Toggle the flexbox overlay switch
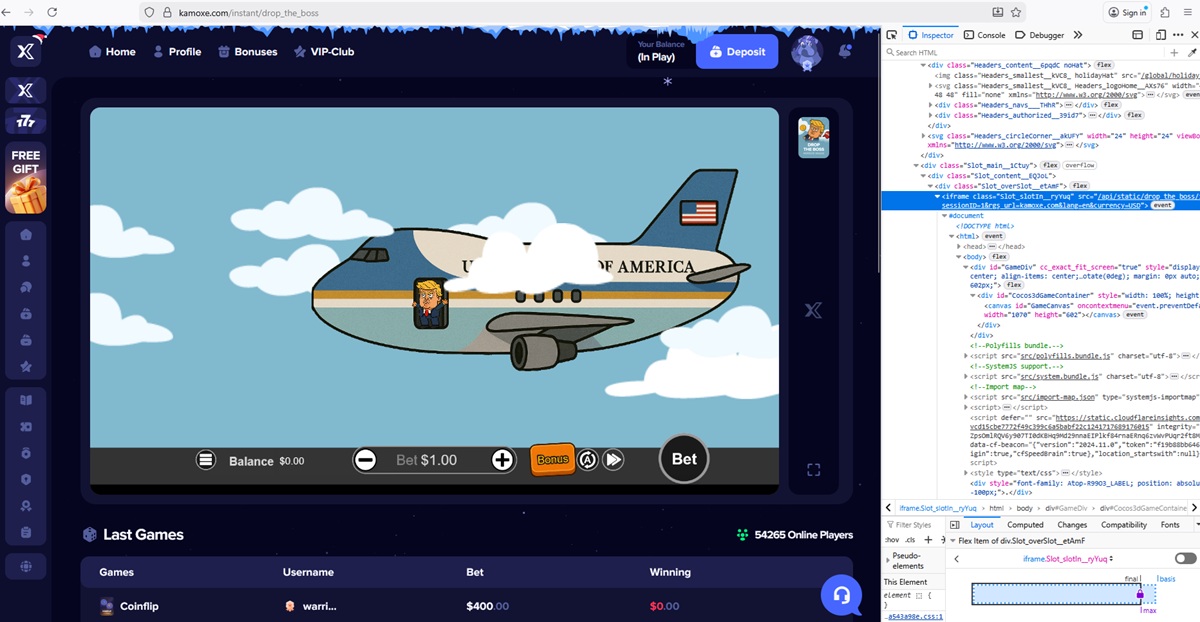Image resolution: width=1200 pixels, height=622 pixels. pyautogui.click(x=1185, y=559)
